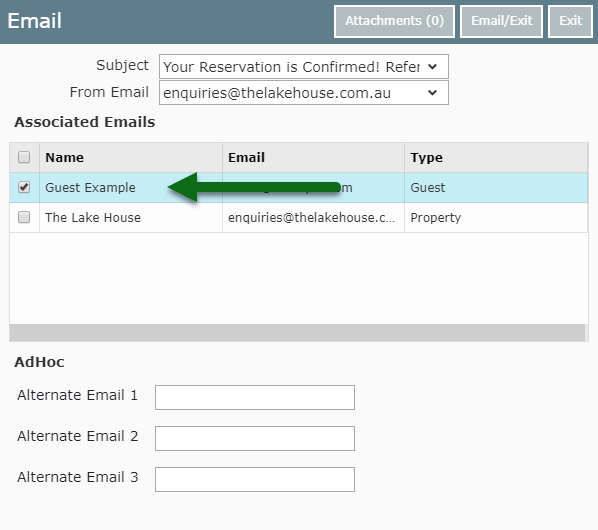This screenshot has height=530, width=598.
Task: Expand the From Email dropdown arrow
Action: 432,93
